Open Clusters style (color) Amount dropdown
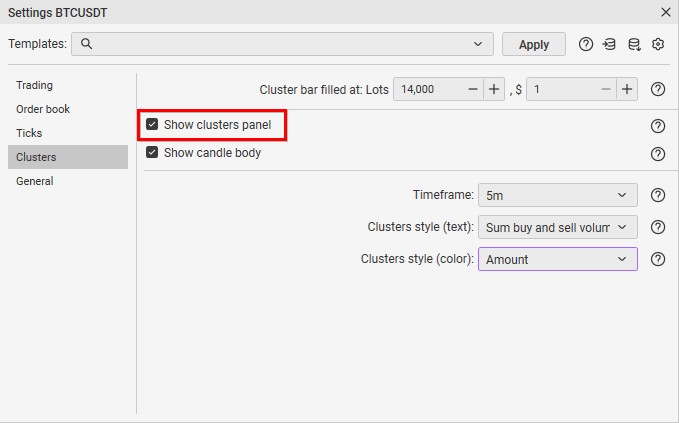This screenshot has height=423, width=679. click(x=558, y=259)
